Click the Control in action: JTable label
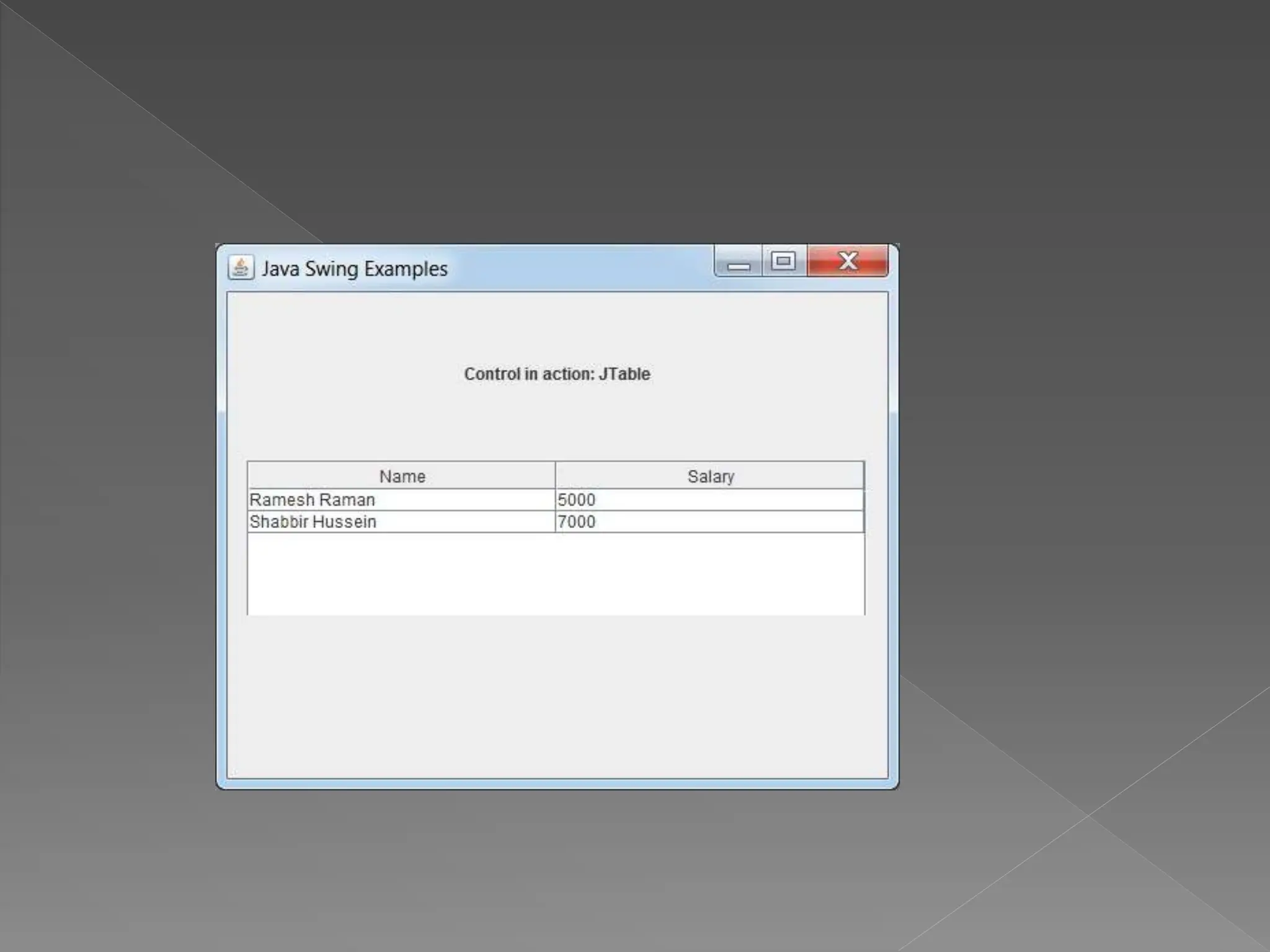The width and height of the screenshot is (1270, 952). pyautogui.click(x=557, y=374)
